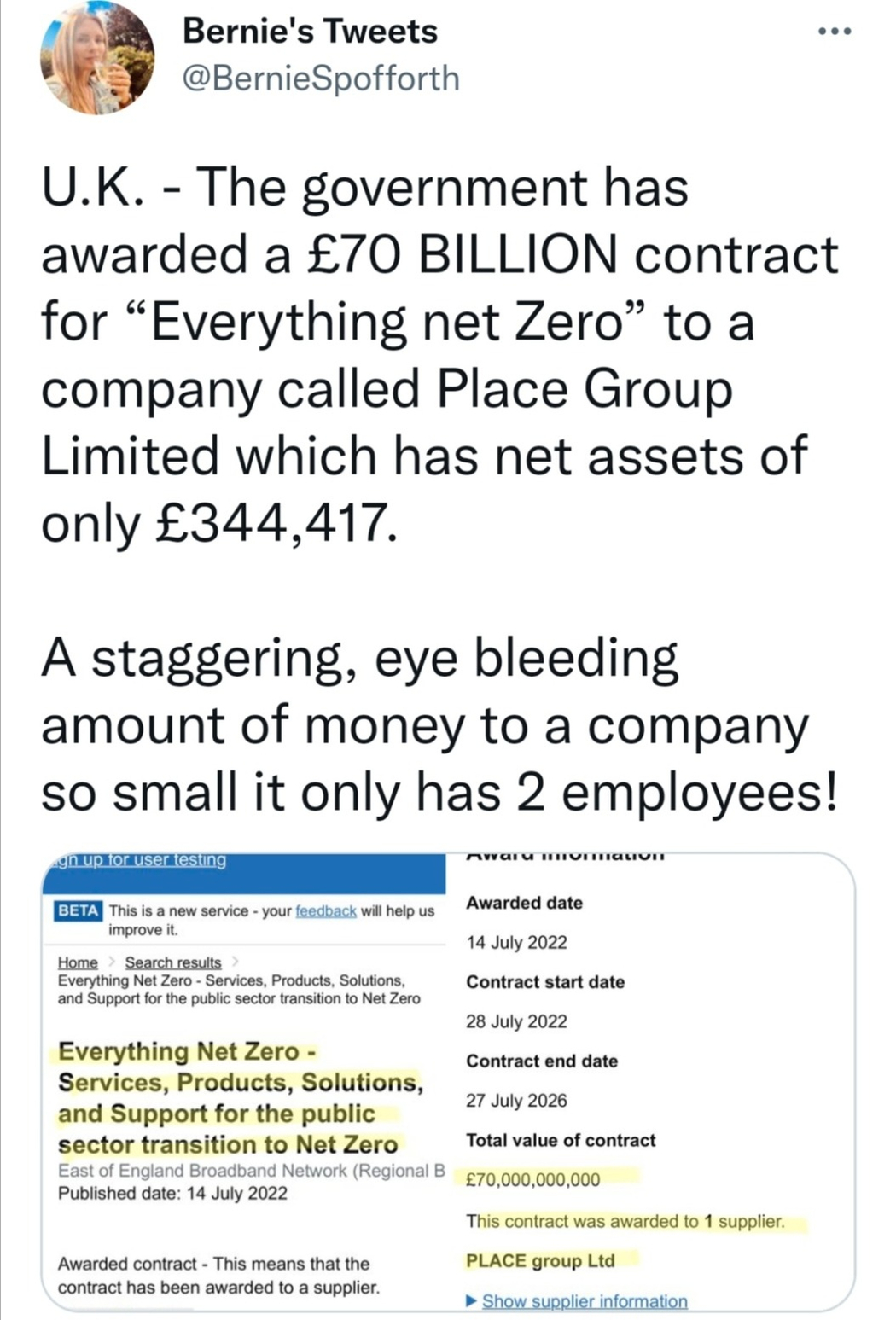Click the BETA badge label

pyautogui.click(x=78, y=910)
